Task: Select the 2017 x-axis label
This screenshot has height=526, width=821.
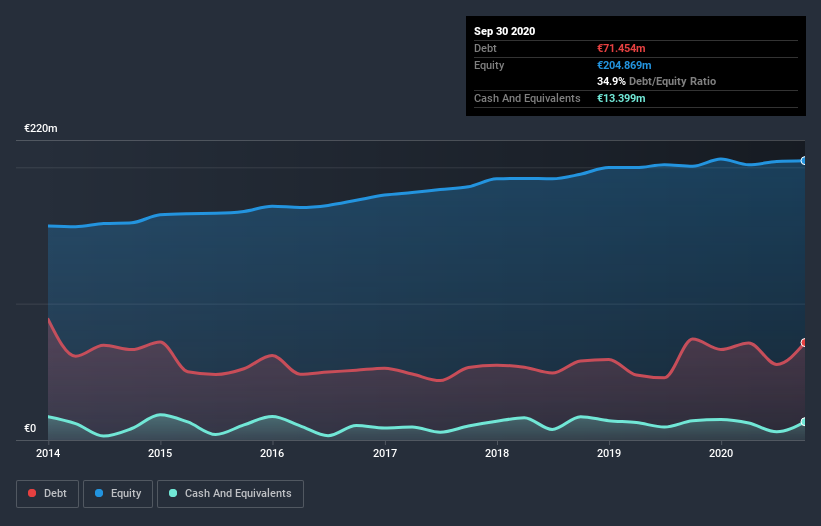Action: [x=384, y=454]
